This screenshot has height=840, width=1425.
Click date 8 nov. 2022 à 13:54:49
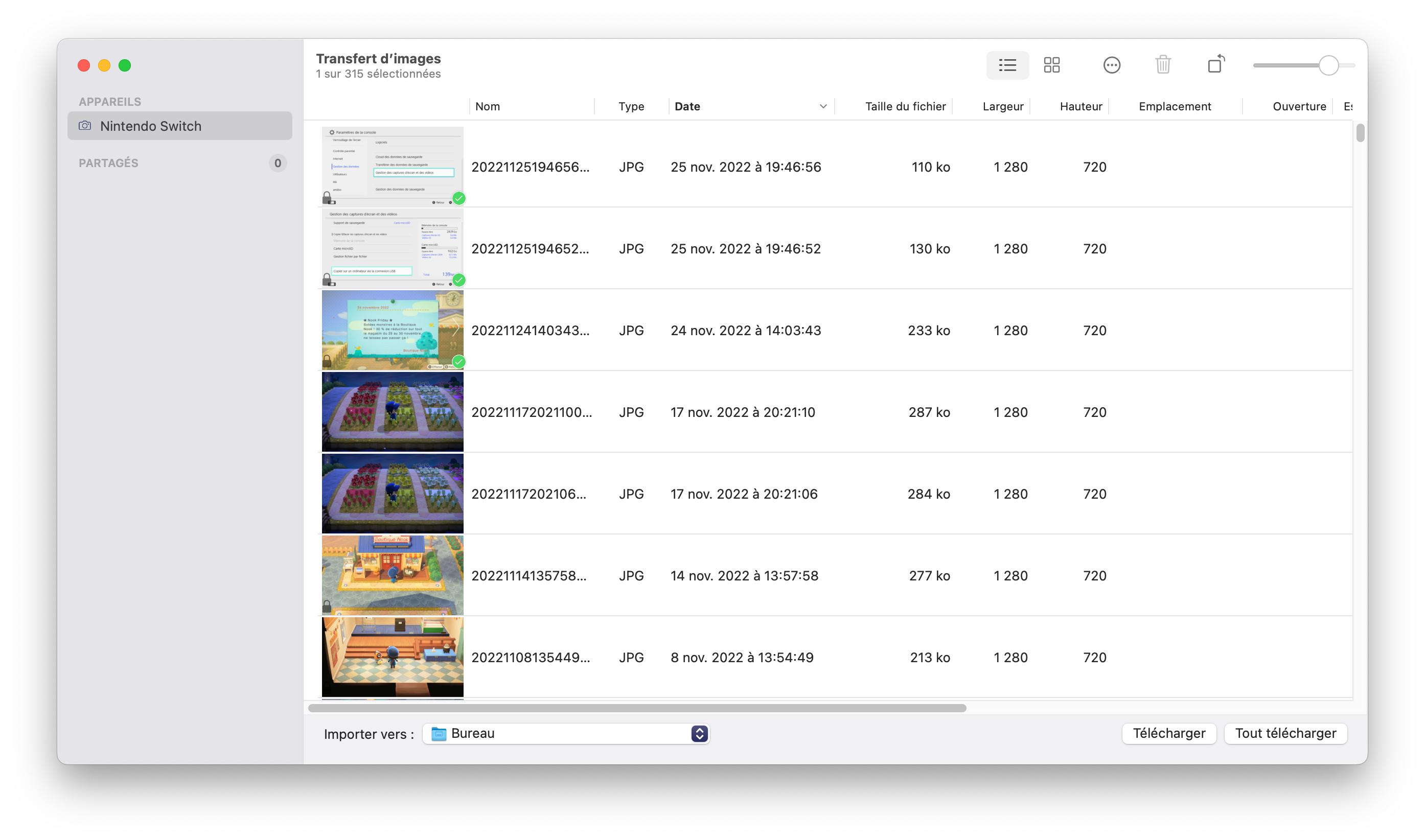742,657
